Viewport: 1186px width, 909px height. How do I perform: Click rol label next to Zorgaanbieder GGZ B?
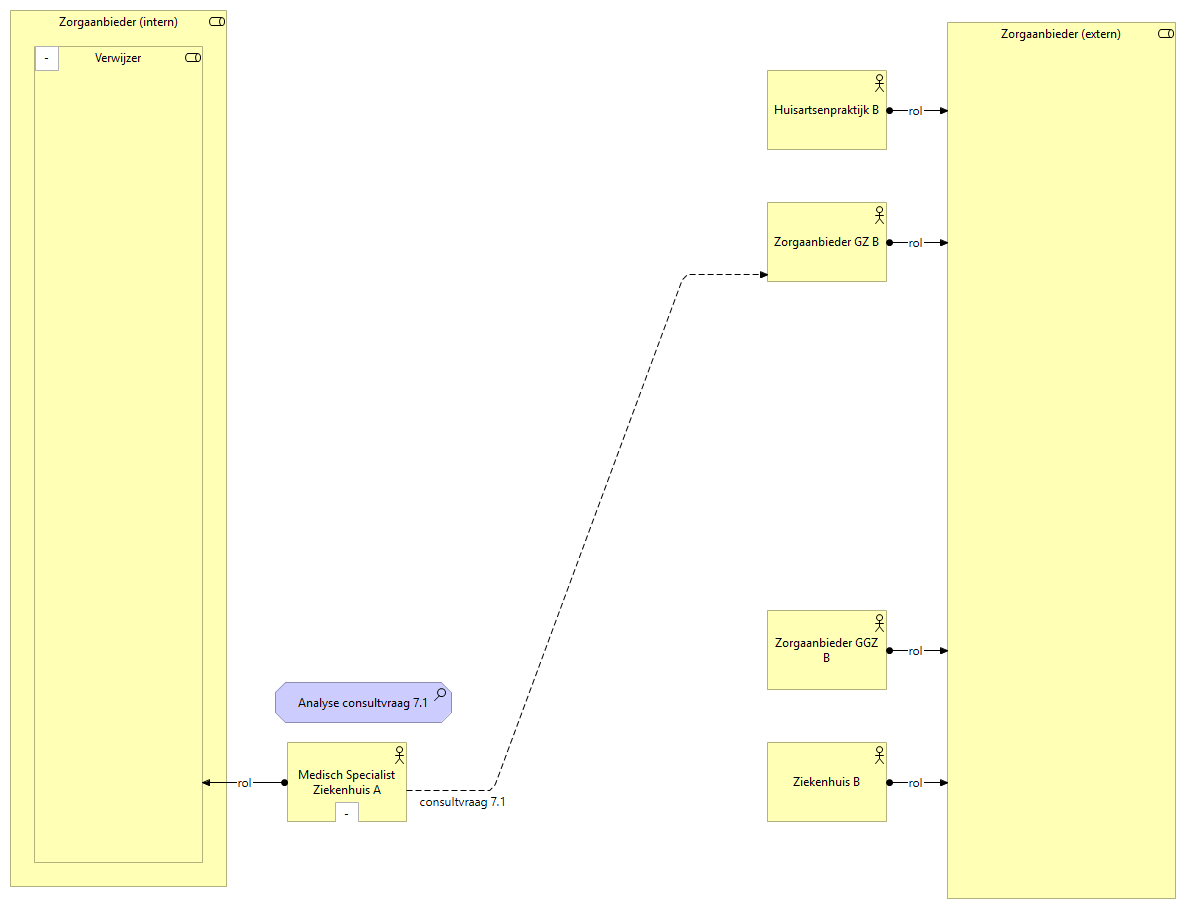915,651
